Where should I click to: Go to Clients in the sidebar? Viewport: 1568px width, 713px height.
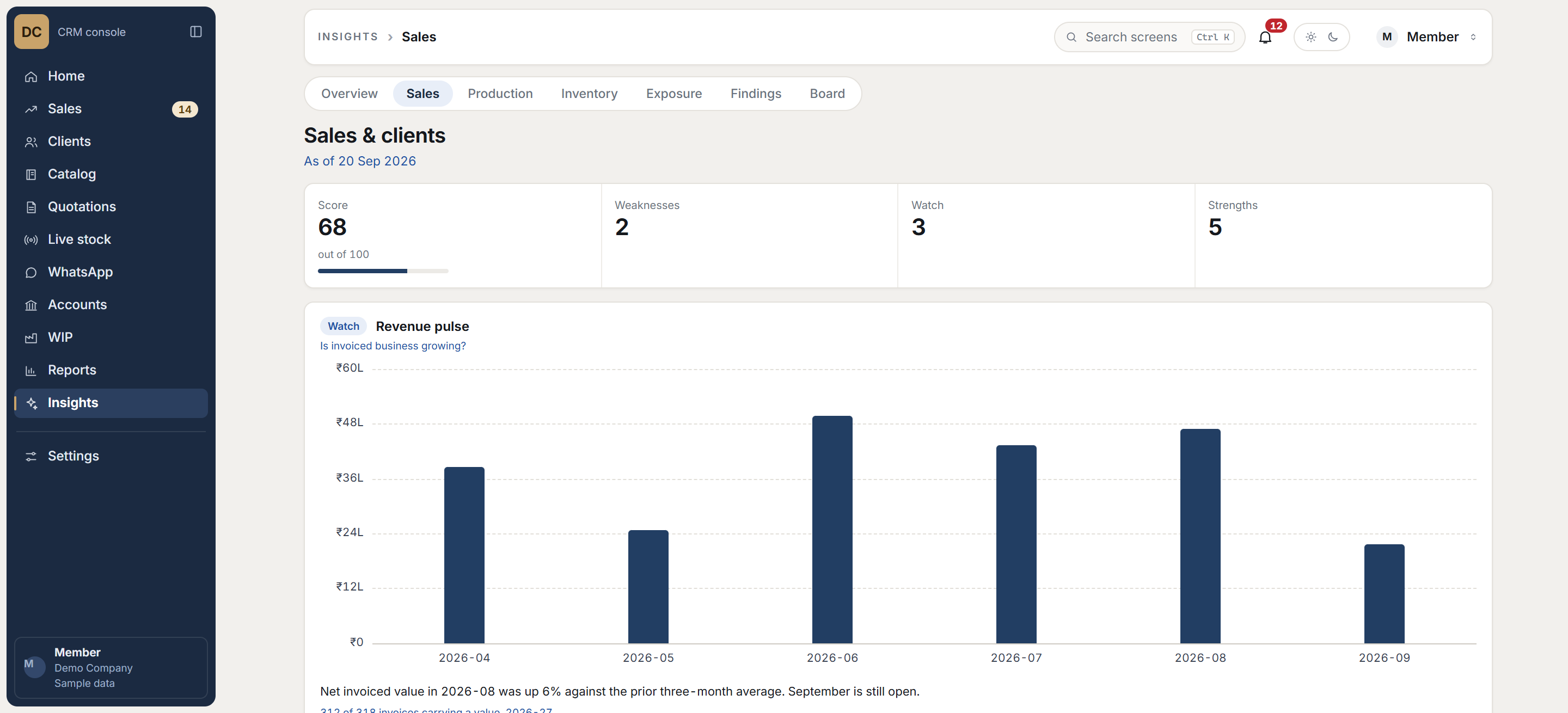(x=111, y=142)
